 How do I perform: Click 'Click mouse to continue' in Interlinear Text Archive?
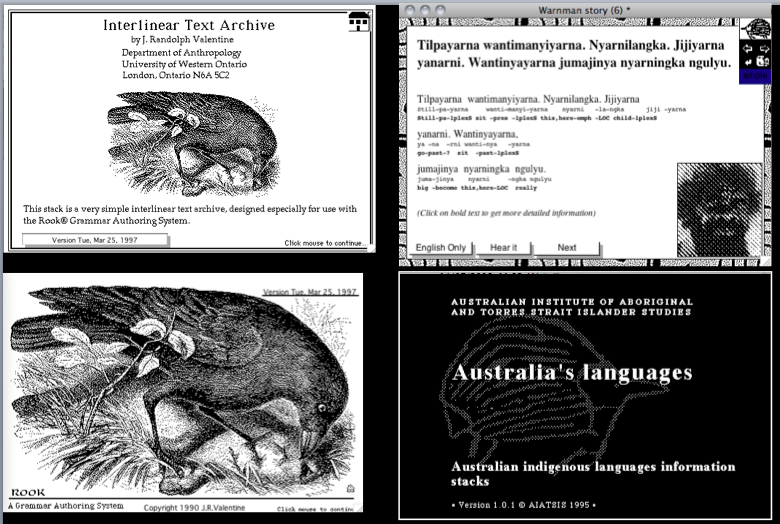325,243
